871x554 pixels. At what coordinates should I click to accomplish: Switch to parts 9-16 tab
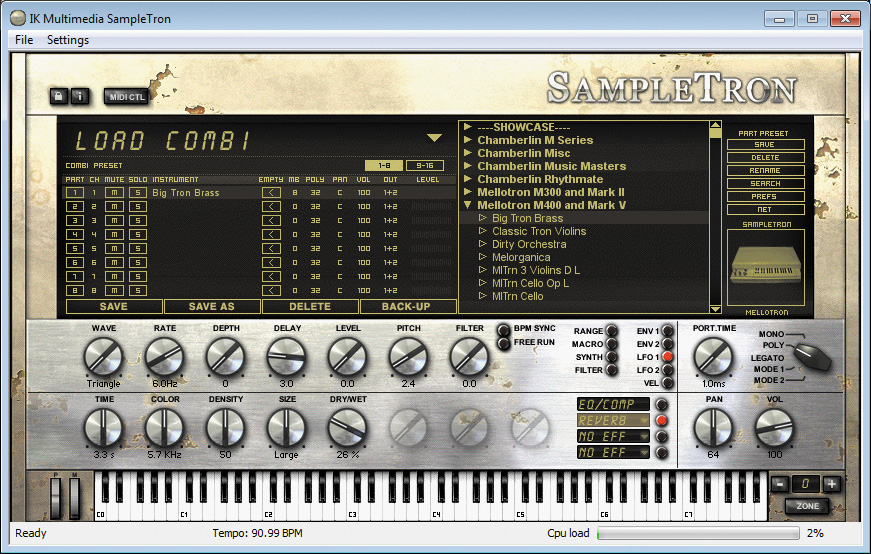coord(425,166)
